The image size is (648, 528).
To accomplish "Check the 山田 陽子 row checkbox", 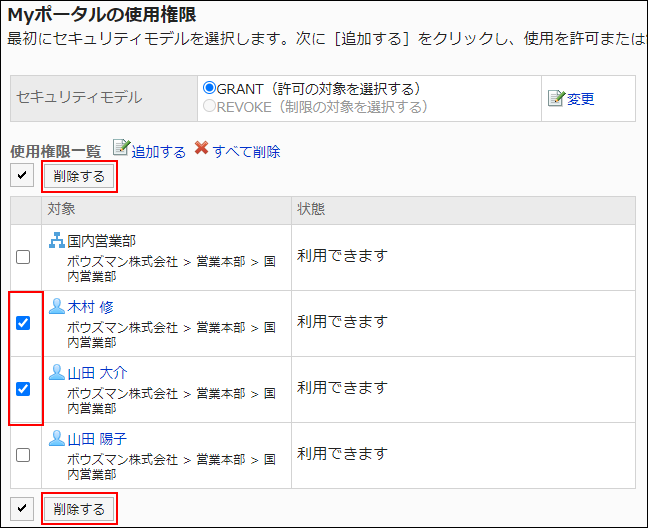I will pyautogui.click(x=23, y=455).
